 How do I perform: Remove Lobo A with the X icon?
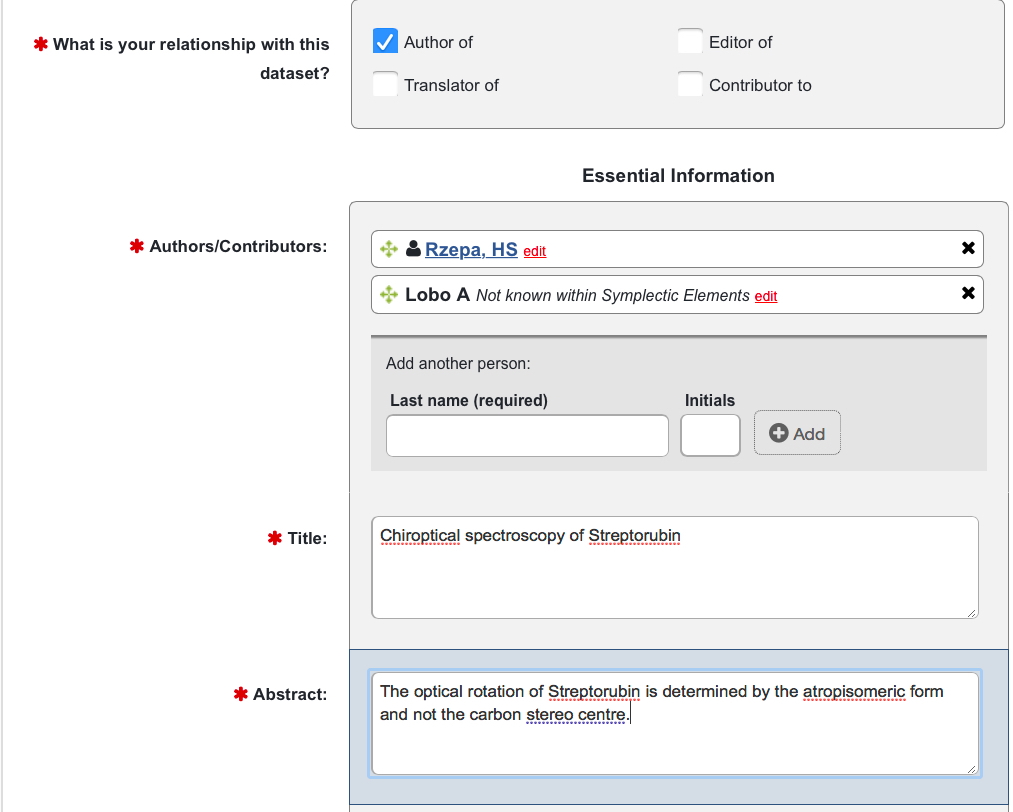(967, 294)
